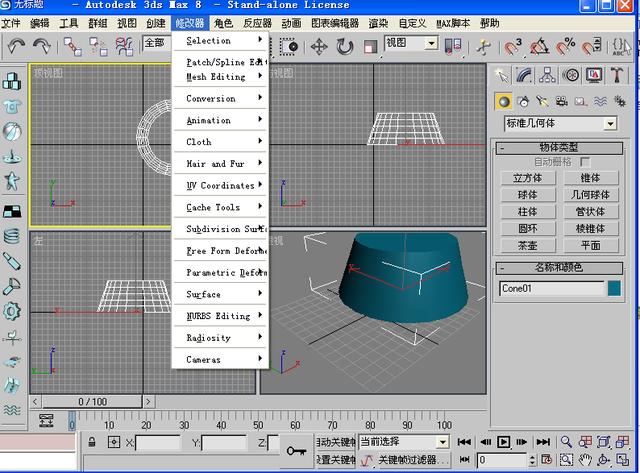
Task: Click the Undo arrow in the main toolbar
Action: click(16, 46)
